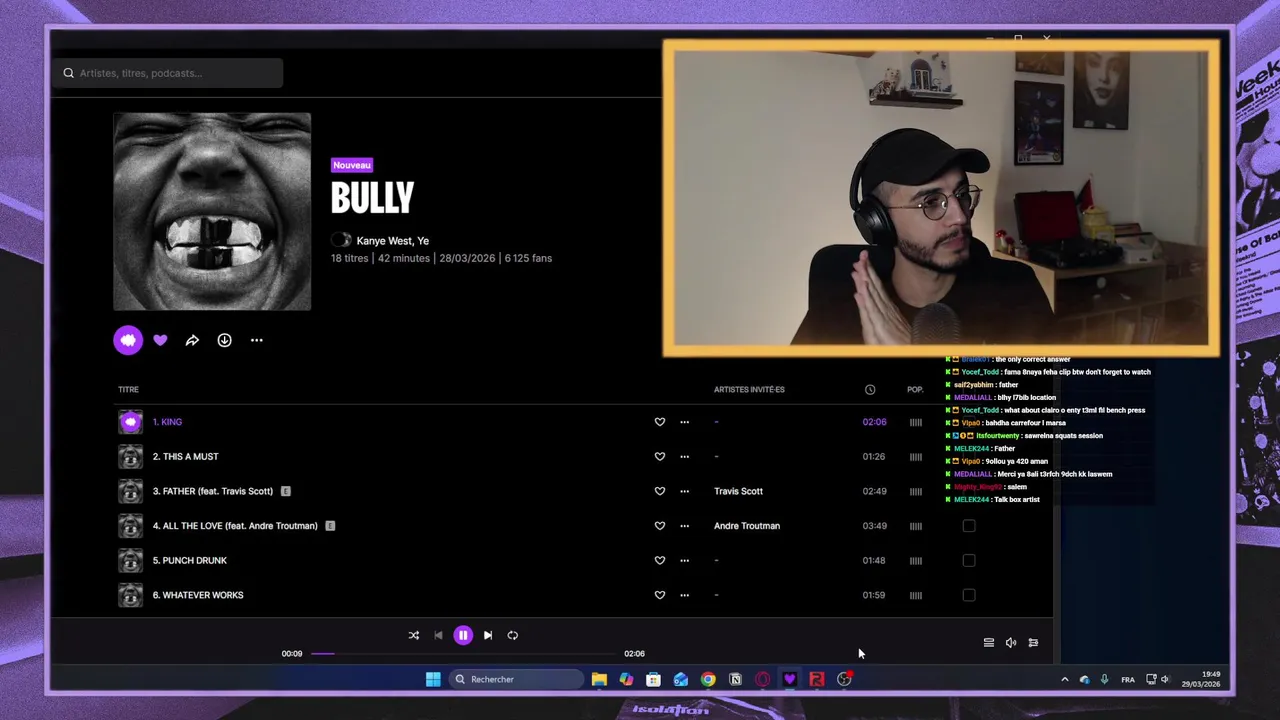Open the guest artist Travis Scott
The width and height of the screenshot is (1280, 720).
coord(738,491)
